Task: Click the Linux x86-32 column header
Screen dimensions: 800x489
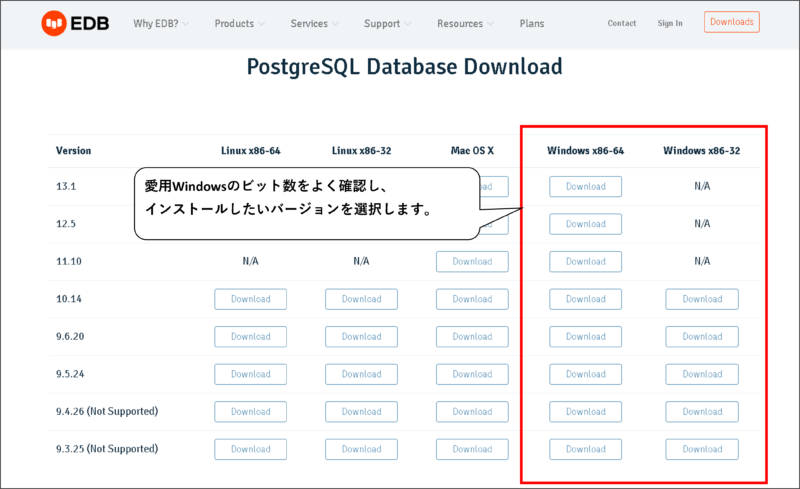Action: click(x=361, y=151)
